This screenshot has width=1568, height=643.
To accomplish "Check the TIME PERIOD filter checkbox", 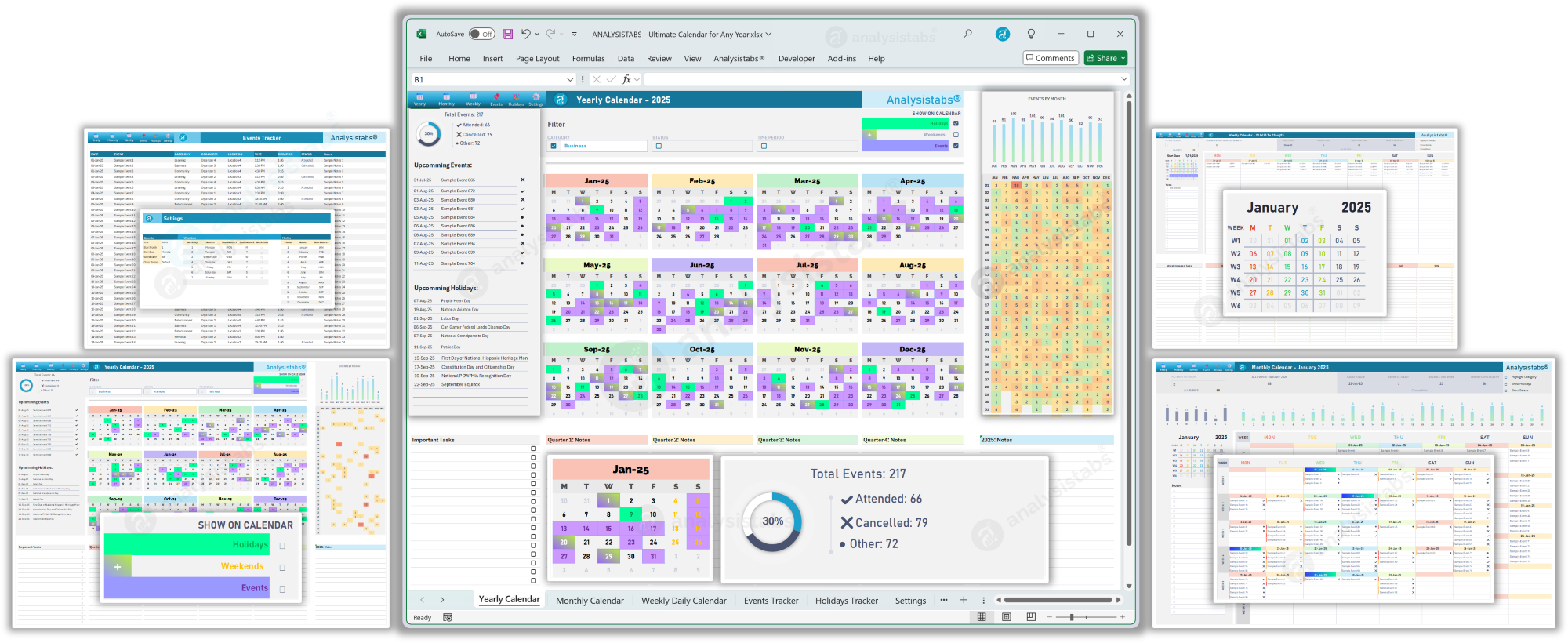I will (x=764, y=146).
